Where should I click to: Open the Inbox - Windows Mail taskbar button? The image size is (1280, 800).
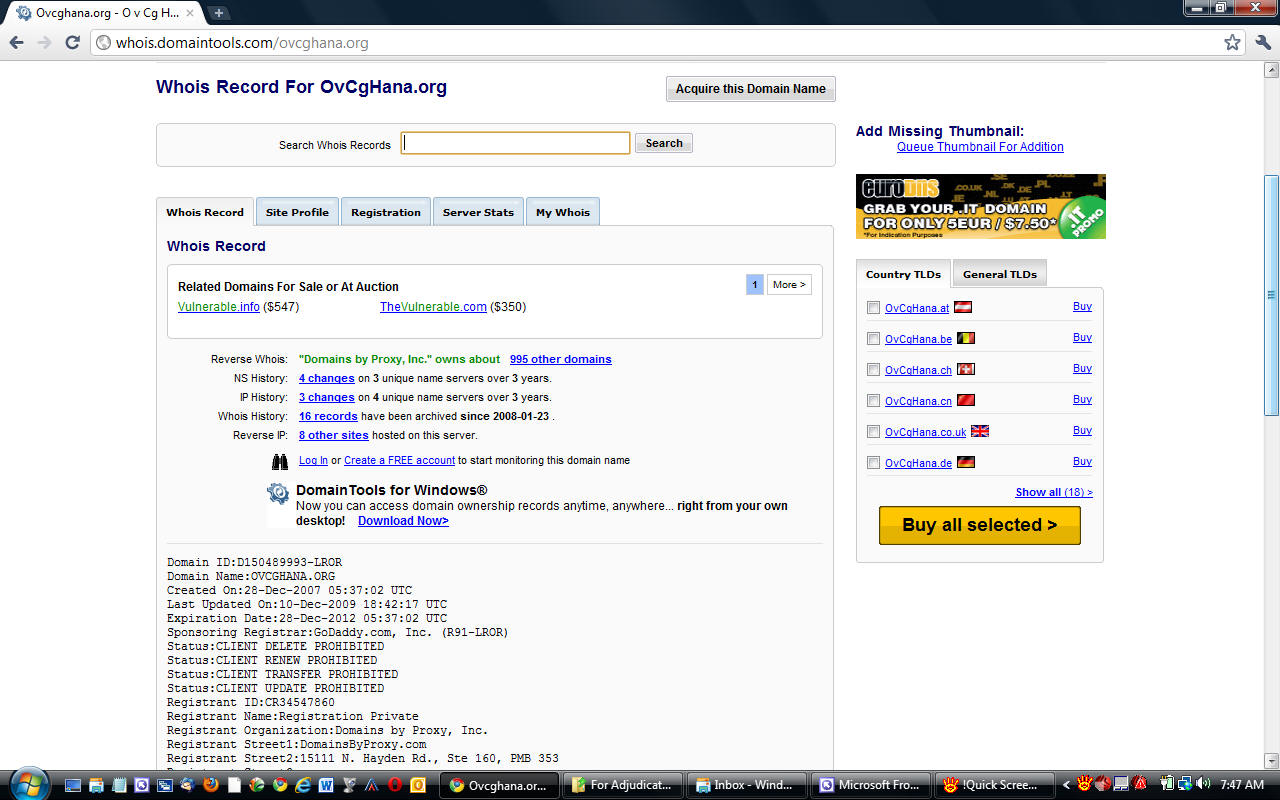coord(747,785)
